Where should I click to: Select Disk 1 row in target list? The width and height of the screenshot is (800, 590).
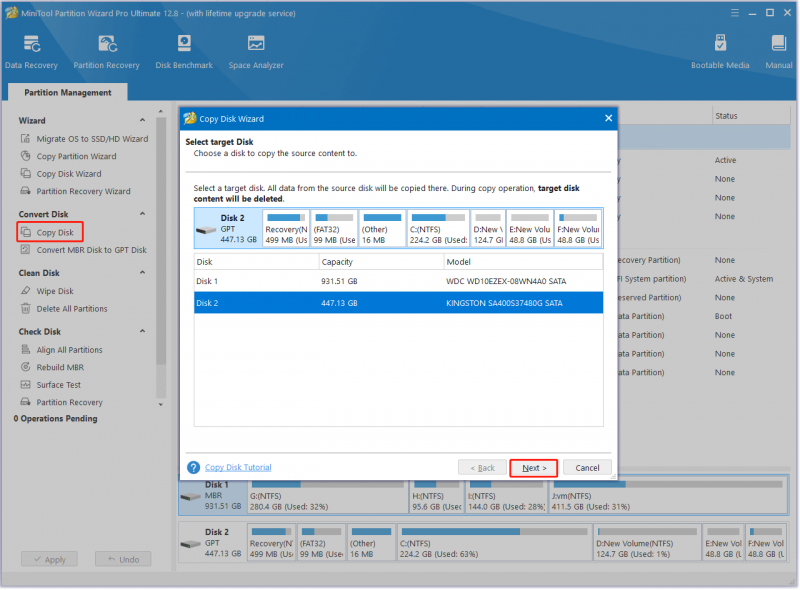[x=398, y=281]
